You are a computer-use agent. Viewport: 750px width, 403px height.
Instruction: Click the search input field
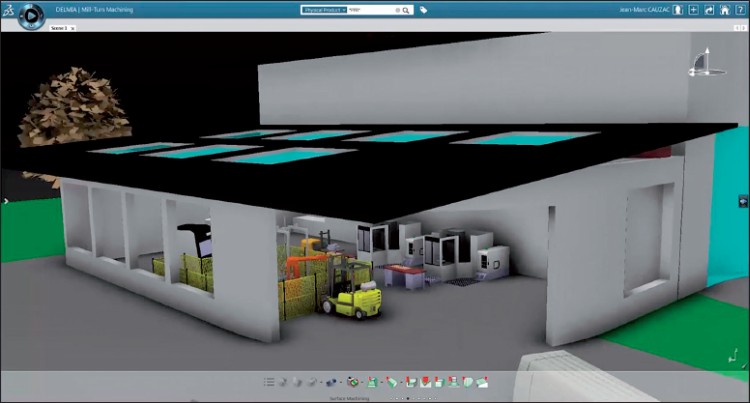click(370, 10)
